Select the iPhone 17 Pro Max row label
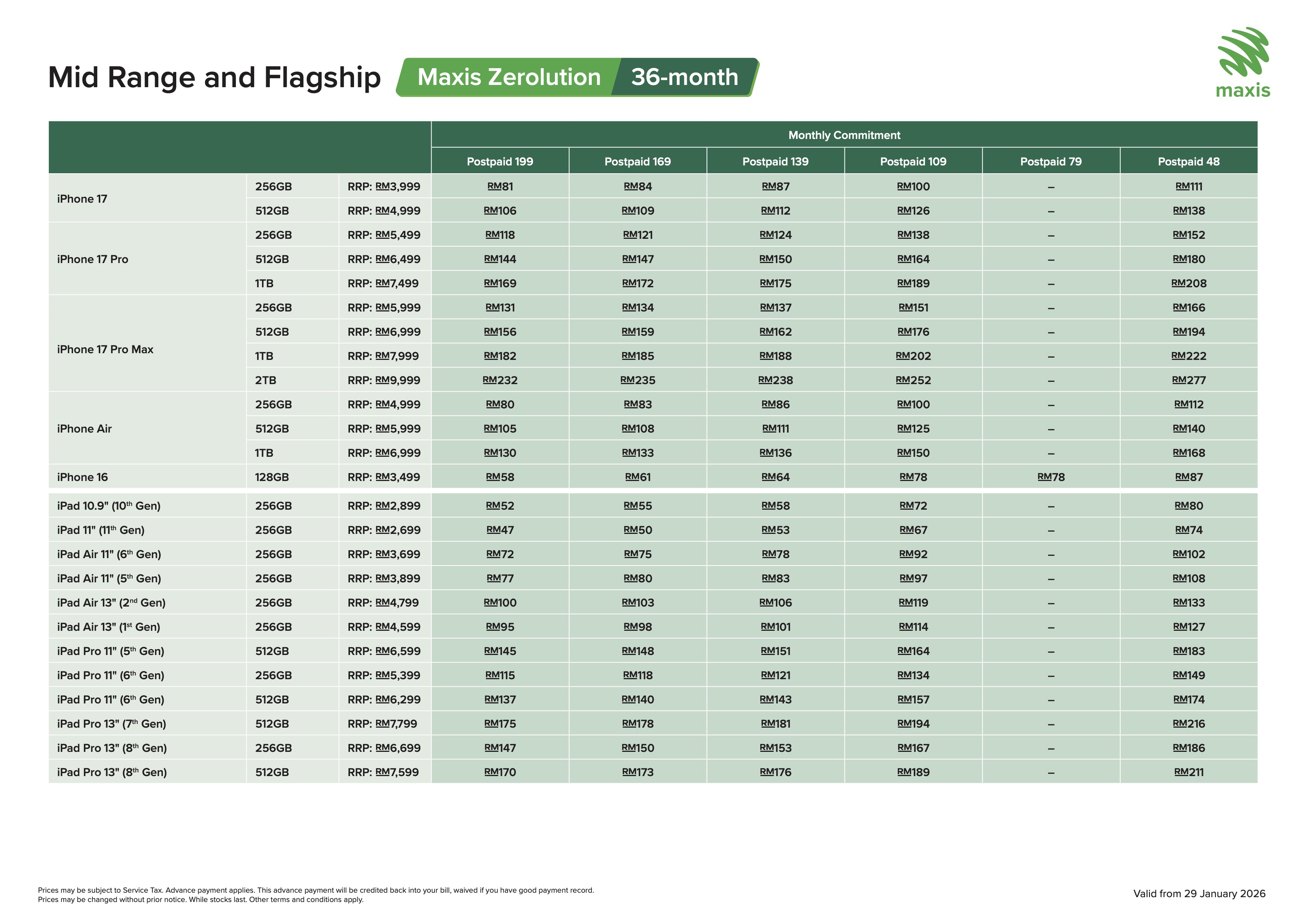The height and width of the screenshot is (924, 1307). [105, 349]
